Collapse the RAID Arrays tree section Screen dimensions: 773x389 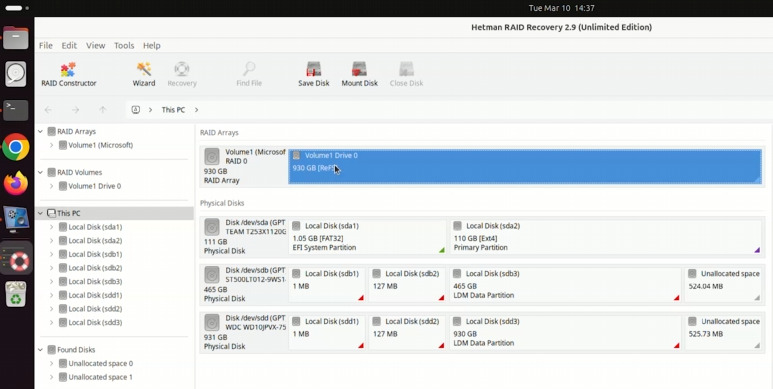40,132
